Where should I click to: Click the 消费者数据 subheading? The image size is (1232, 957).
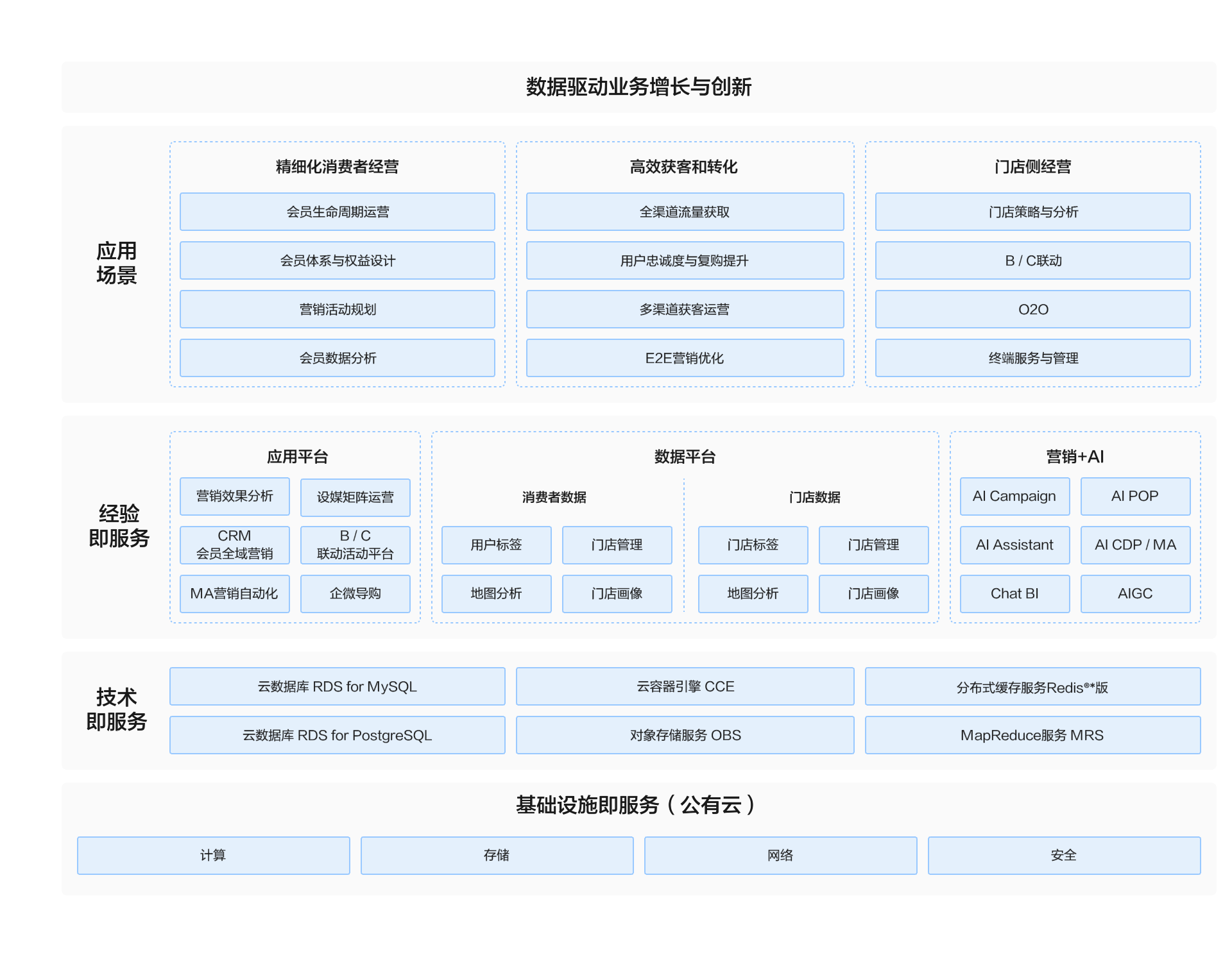click(x=554, y=497)
